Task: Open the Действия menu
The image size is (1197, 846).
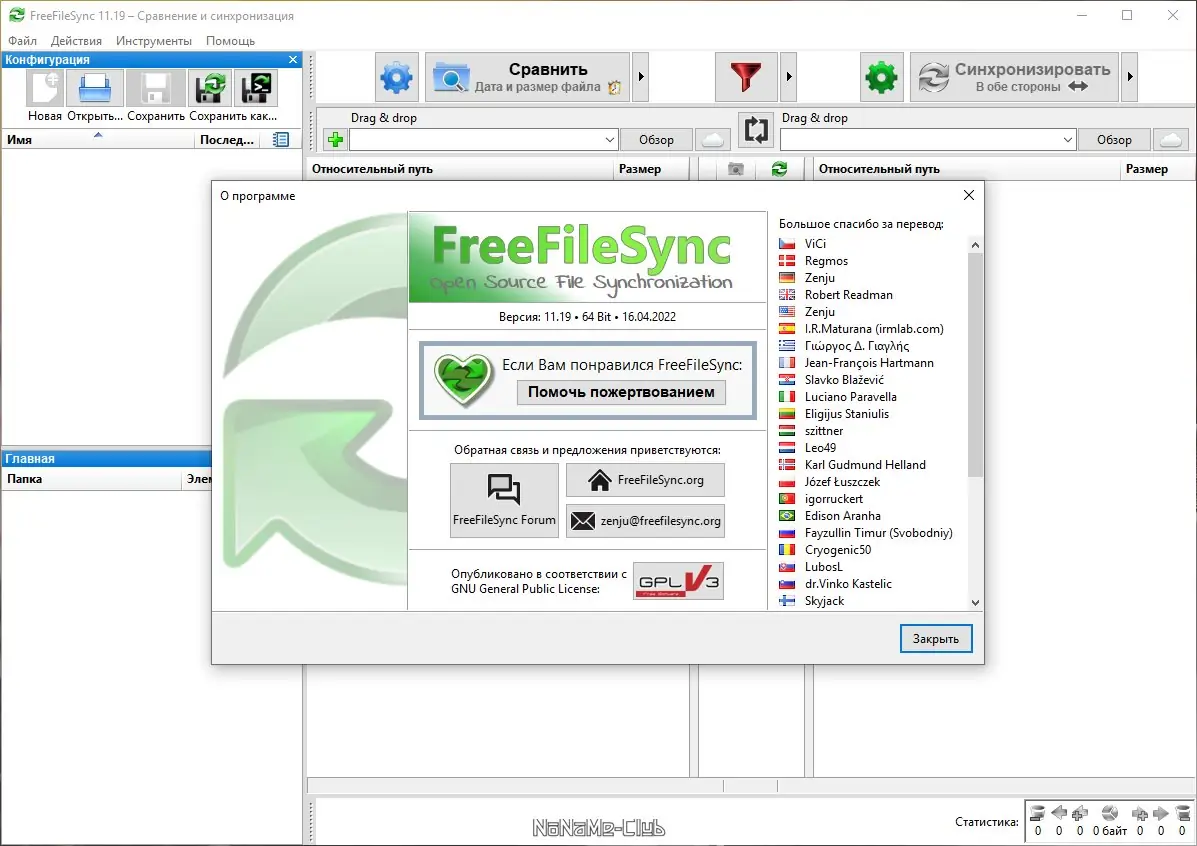Action: [76, 40]
